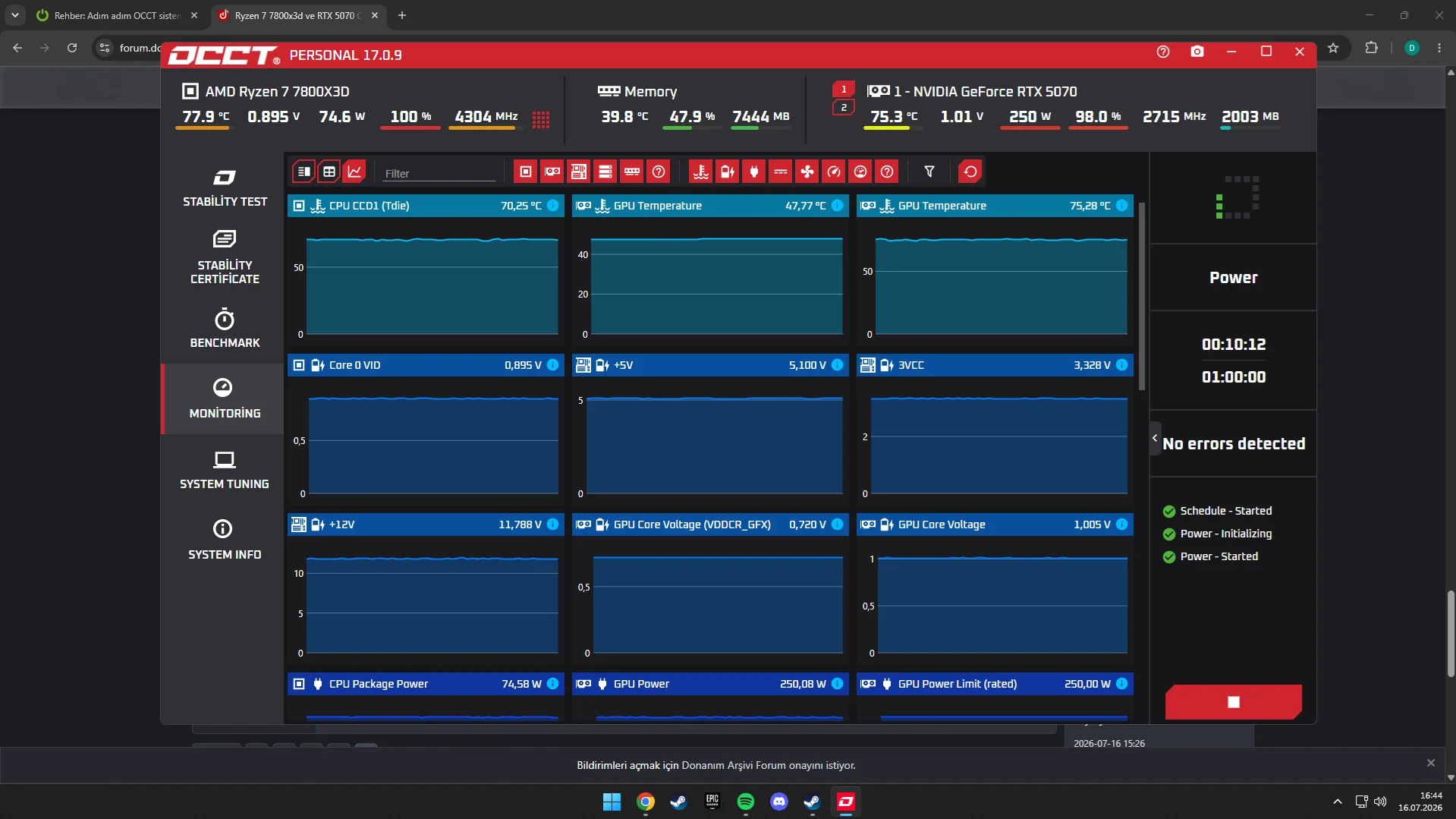Reload the browser page
Image resolution: width=1456 pixels, height=819 pixels.
72,48
